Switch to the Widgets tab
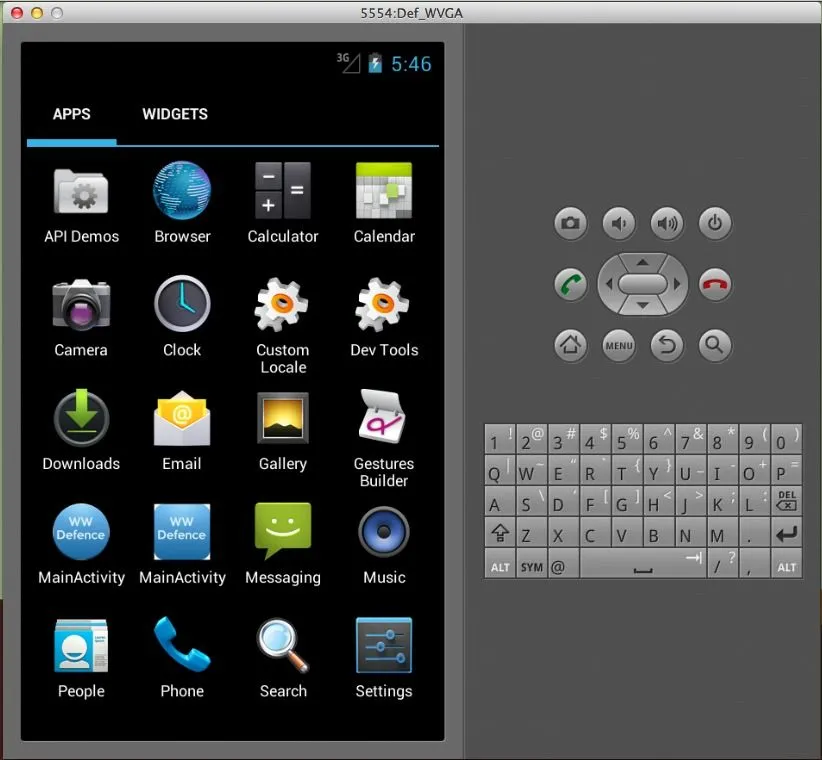 [175, 114]
